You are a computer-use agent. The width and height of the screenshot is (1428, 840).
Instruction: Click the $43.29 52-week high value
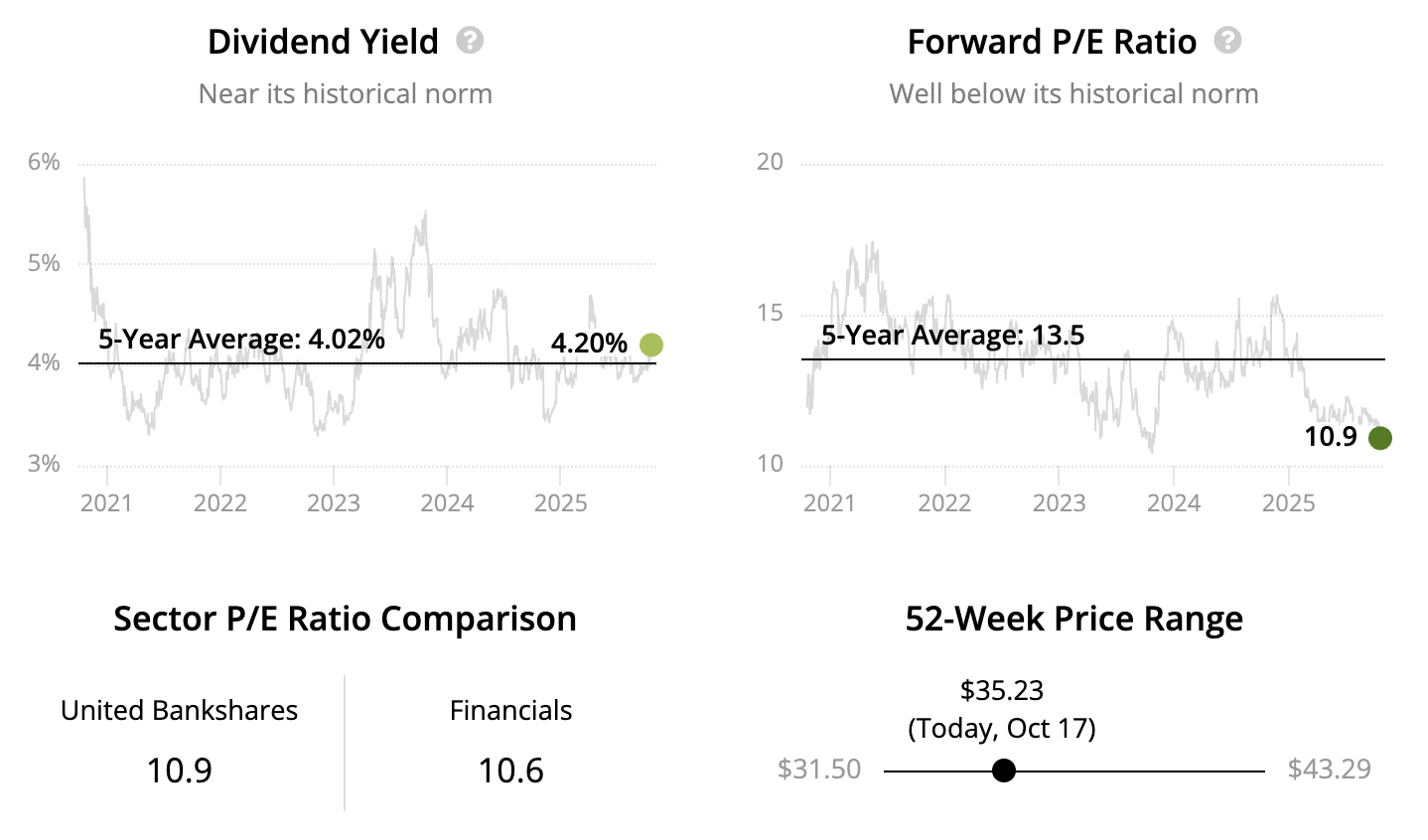(x=1329, y=770)
